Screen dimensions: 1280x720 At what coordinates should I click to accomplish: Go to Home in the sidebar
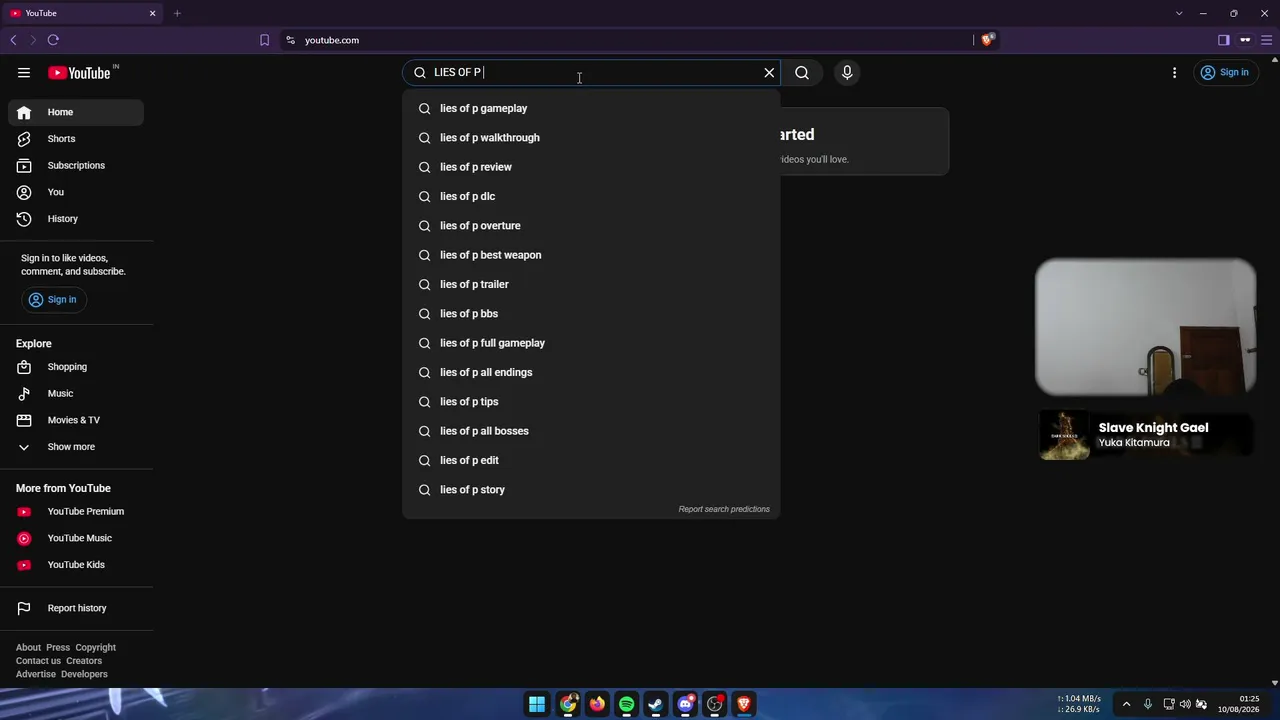(x=76, y=112)
